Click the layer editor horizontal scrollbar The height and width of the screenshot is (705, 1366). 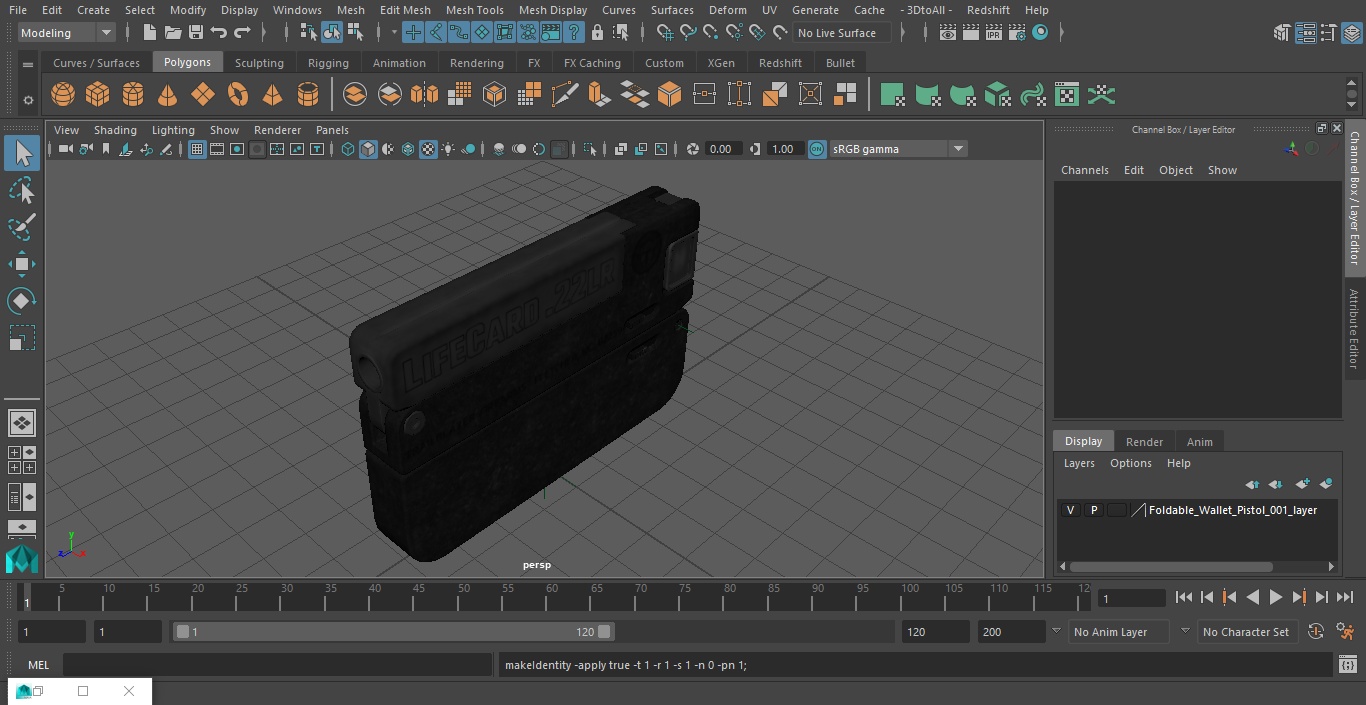[1170, 566]
